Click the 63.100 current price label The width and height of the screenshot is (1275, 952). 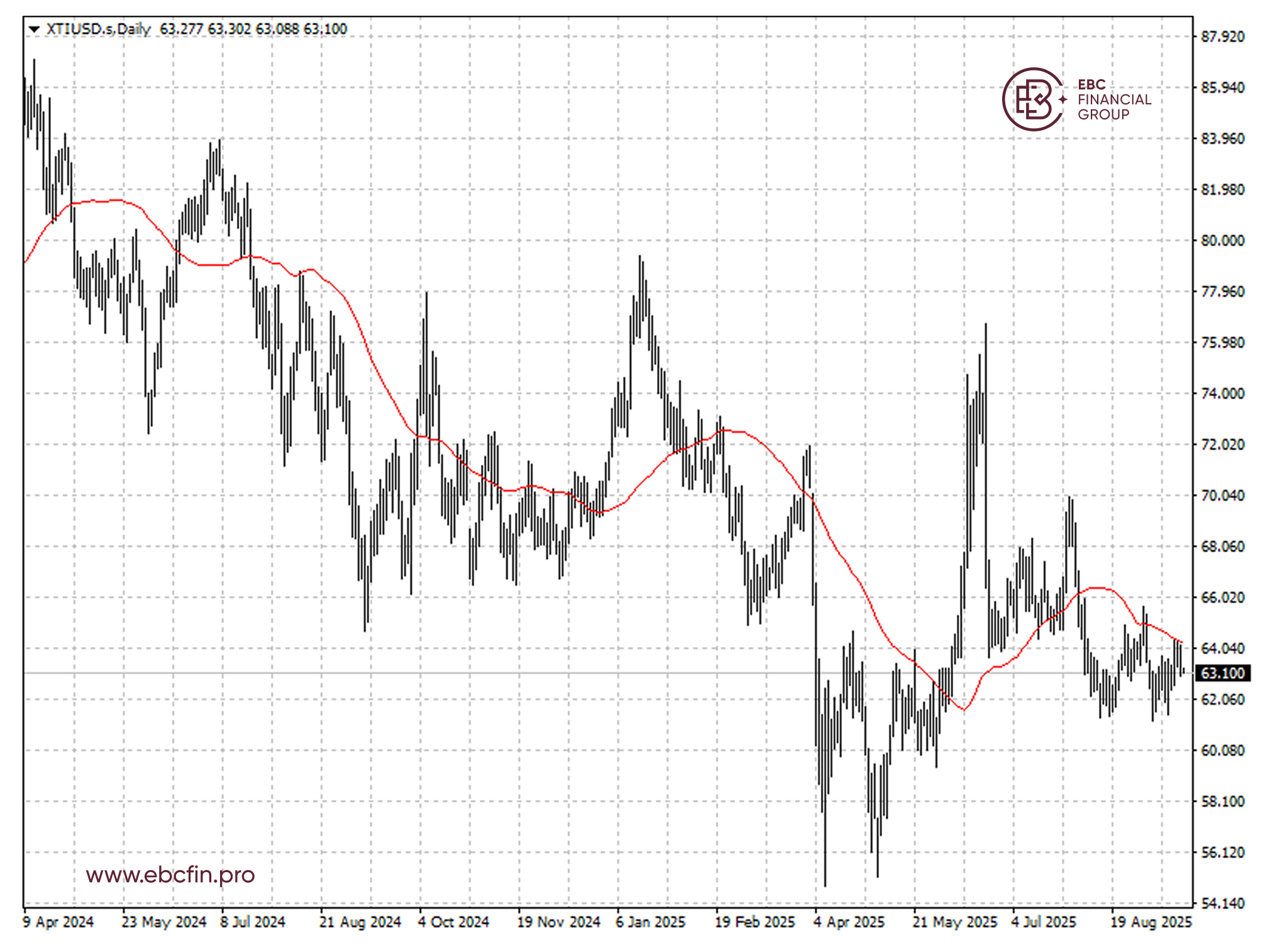pos(1222,673)
